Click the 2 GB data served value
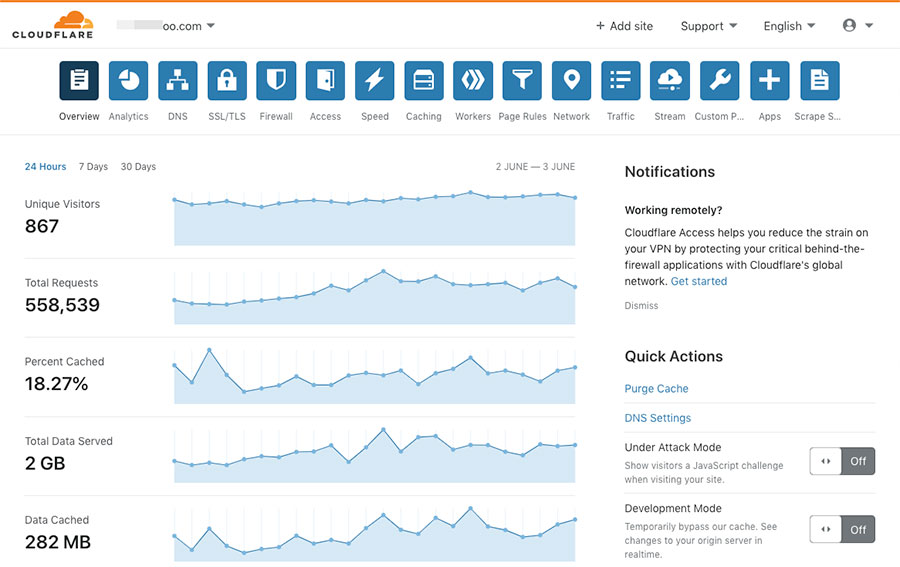The image size is (900, 567). (x=45, y=463)
